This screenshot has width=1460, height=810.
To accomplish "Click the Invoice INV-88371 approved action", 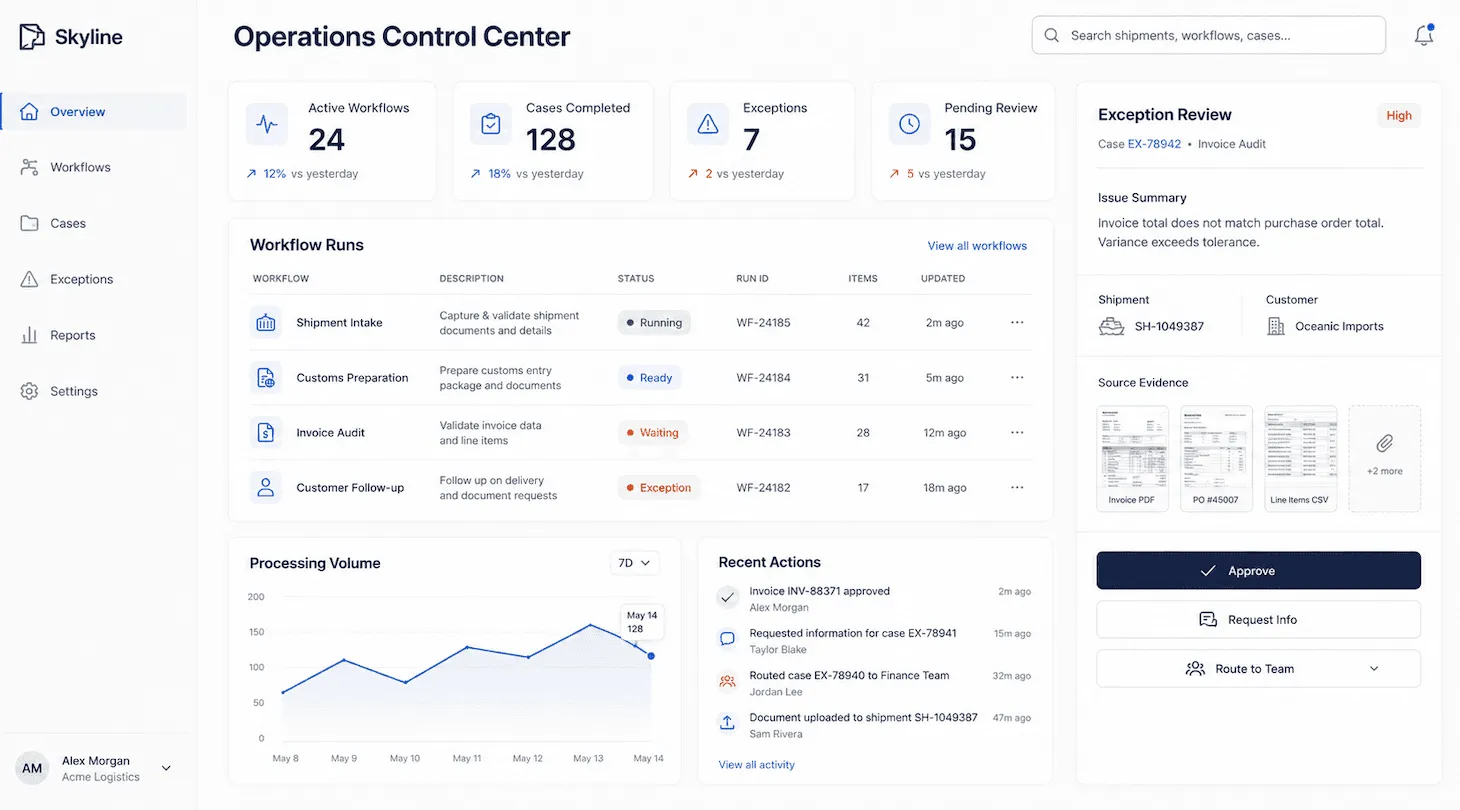I will (819, 591).
